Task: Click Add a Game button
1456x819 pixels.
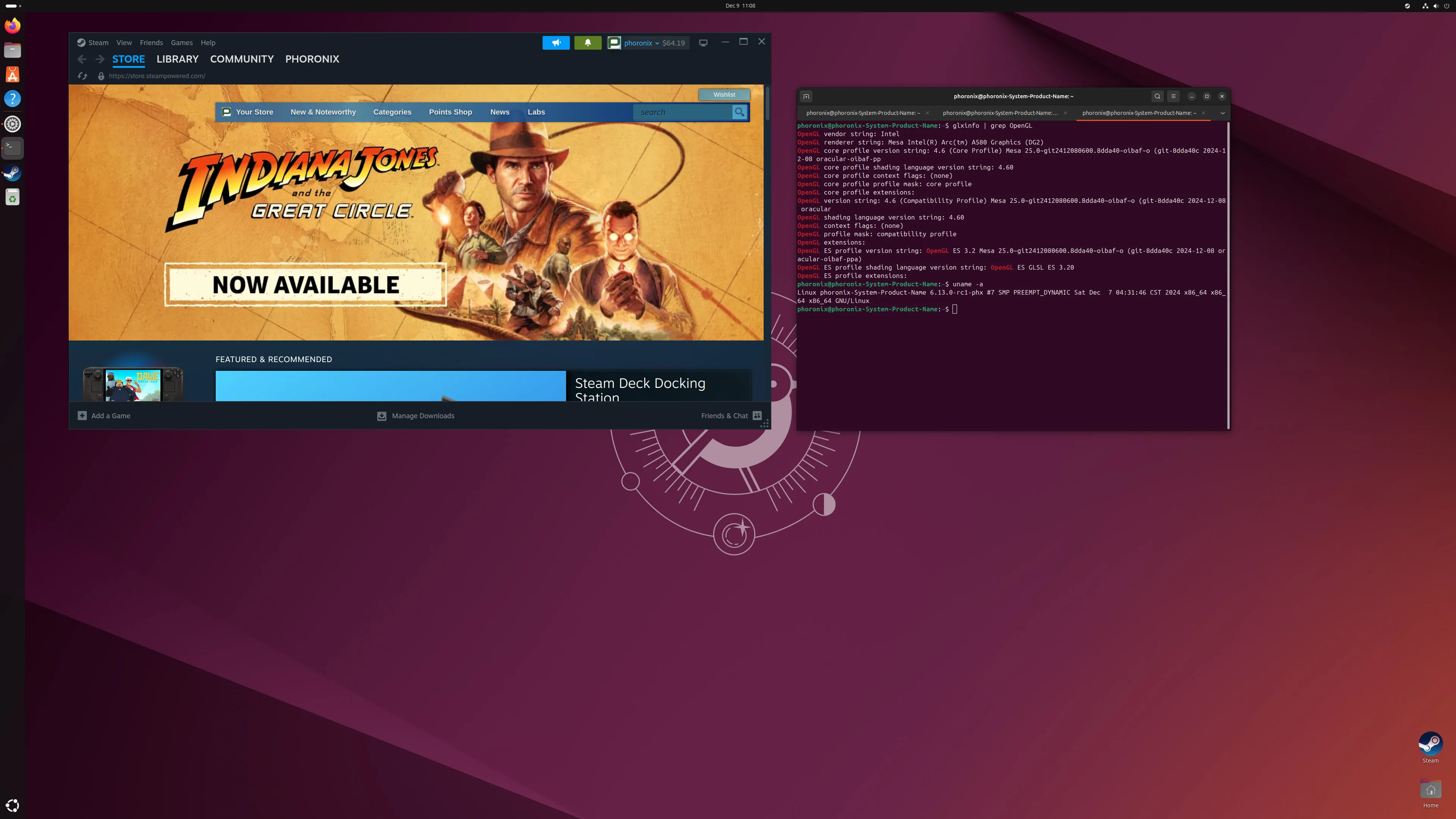Action: tap(104, 416)
